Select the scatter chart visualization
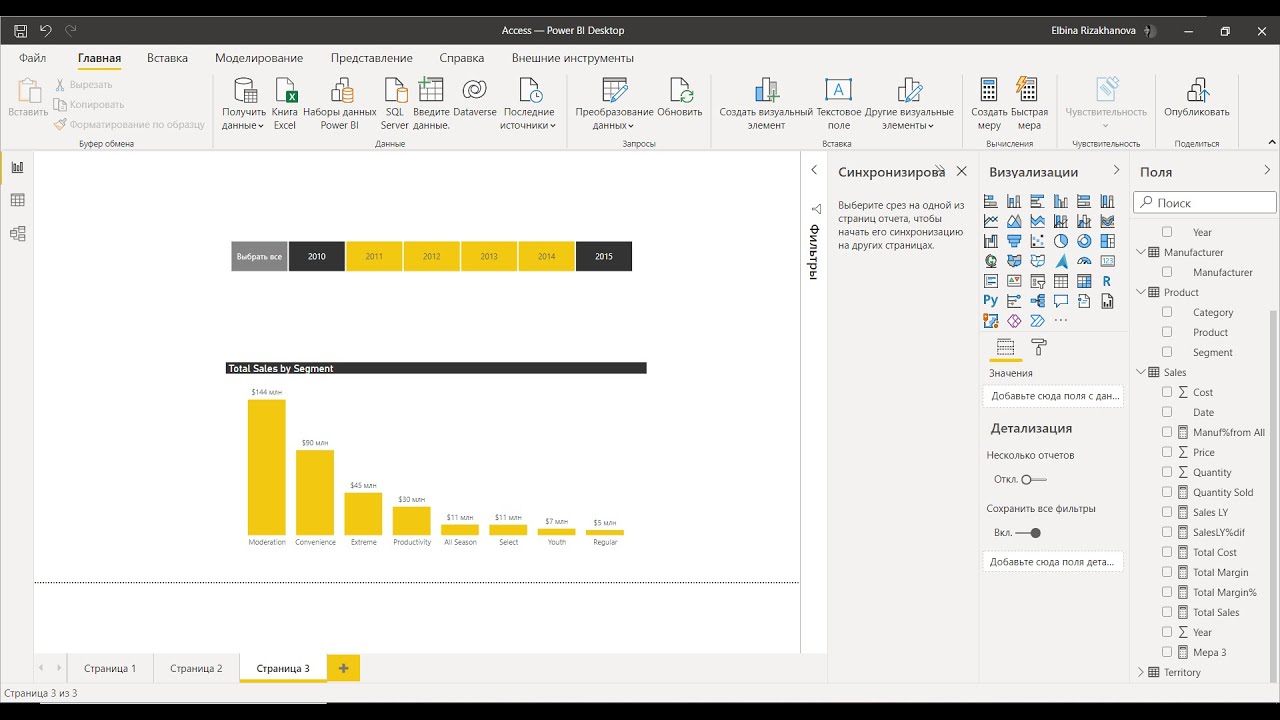The height and width of the screenshot is (720, 1280). 1037,241
